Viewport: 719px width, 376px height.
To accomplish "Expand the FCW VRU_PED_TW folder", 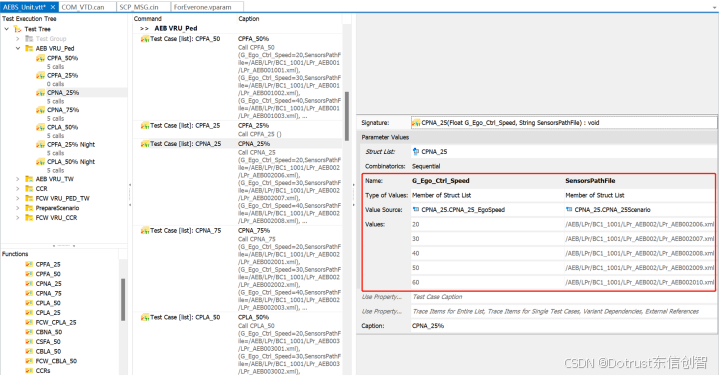I will click(18, 198).
